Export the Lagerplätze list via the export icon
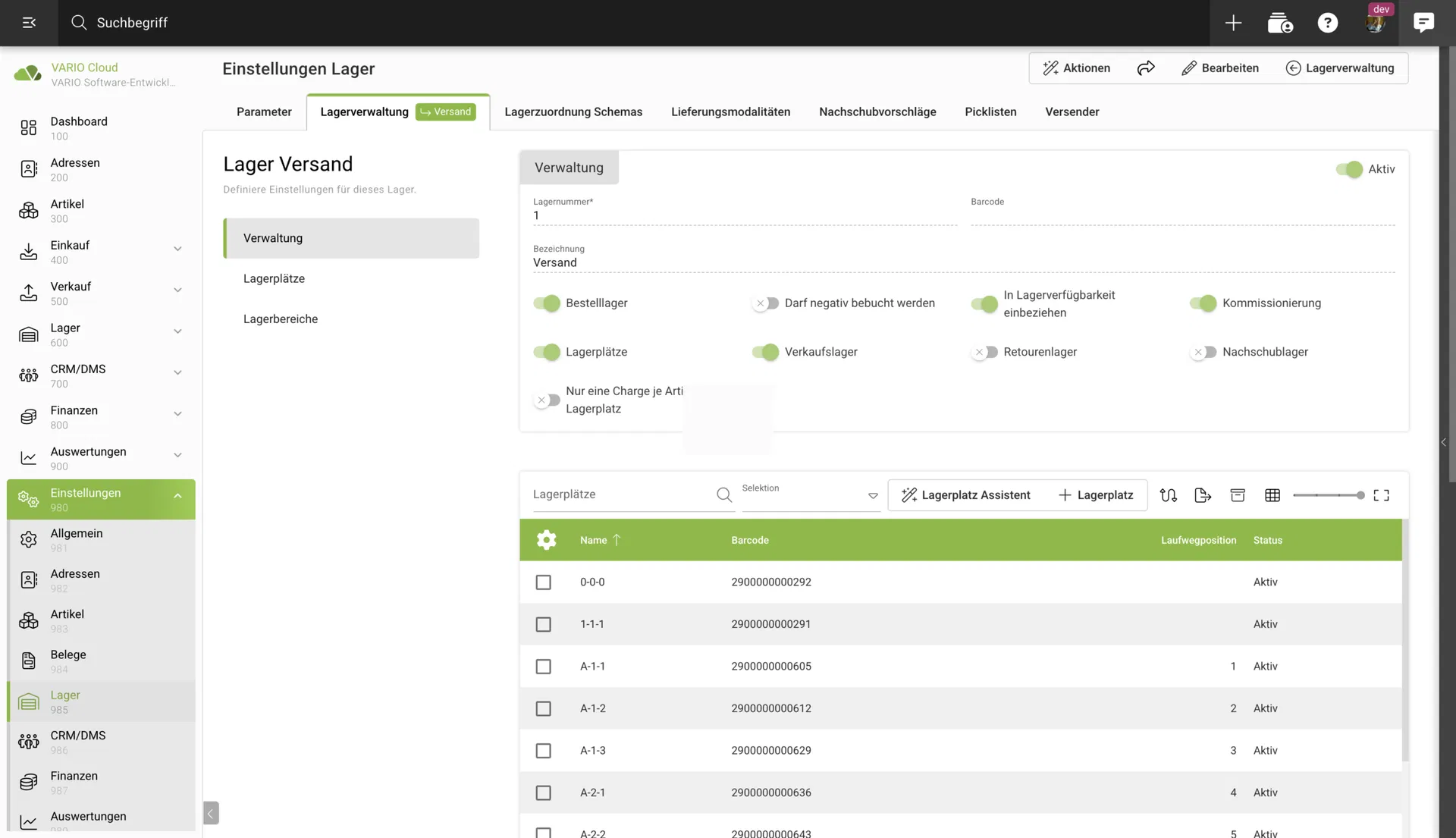Screen dimensions: 1456x838 coord(1203,494)
